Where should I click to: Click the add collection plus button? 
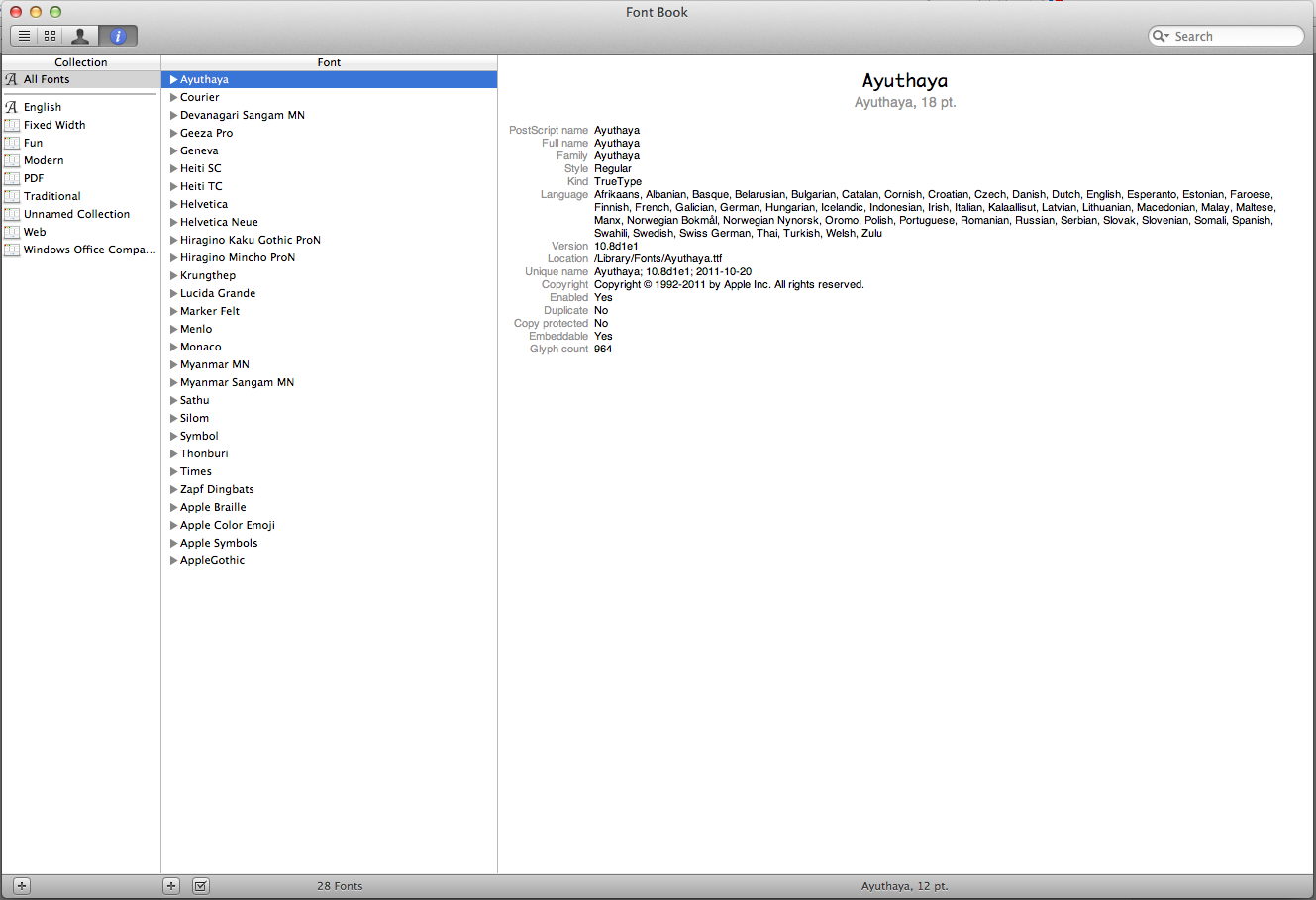[x=22, y=886]
